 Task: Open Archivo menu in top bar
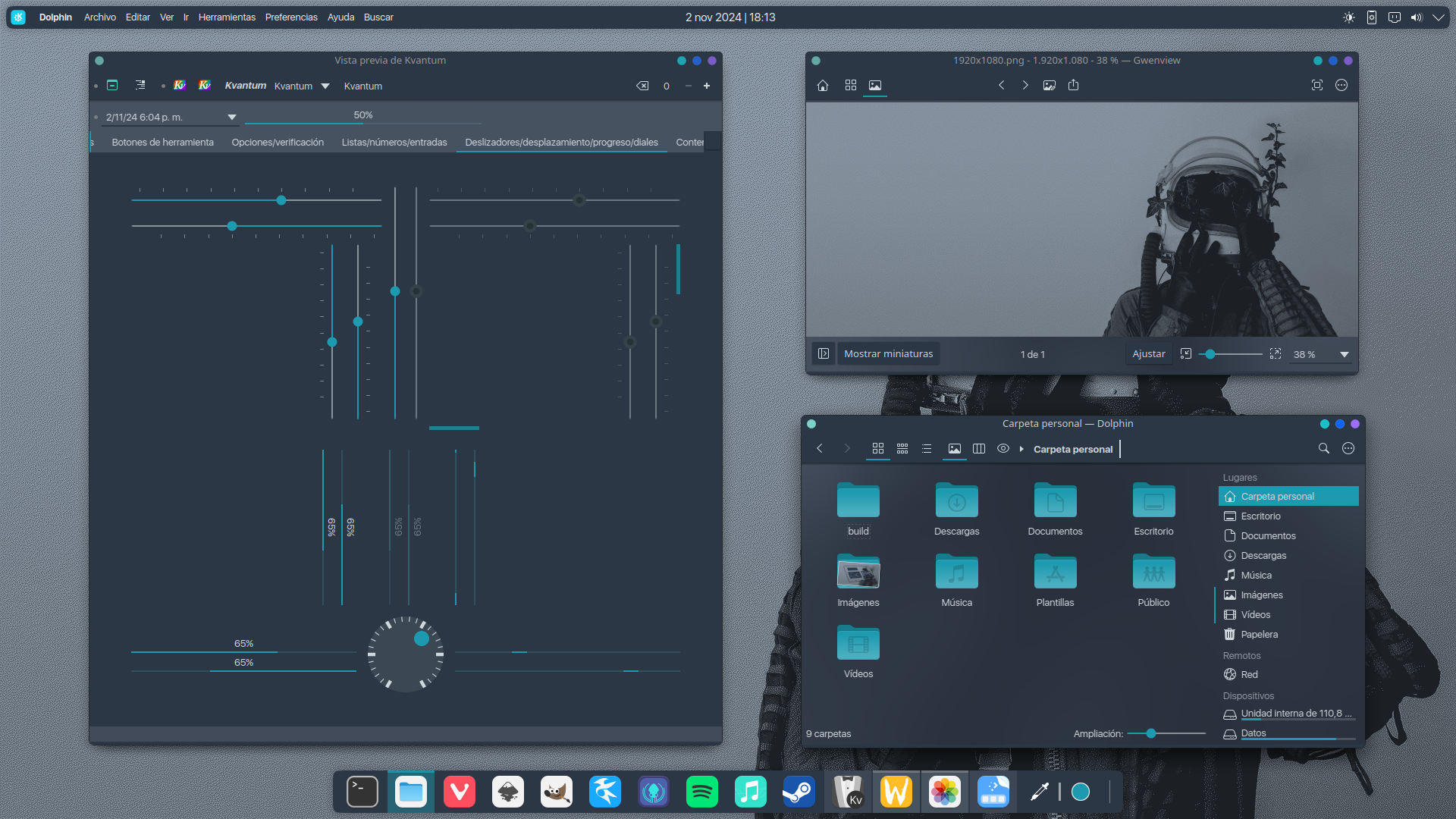pyautogui.click(x=100, y=17)
